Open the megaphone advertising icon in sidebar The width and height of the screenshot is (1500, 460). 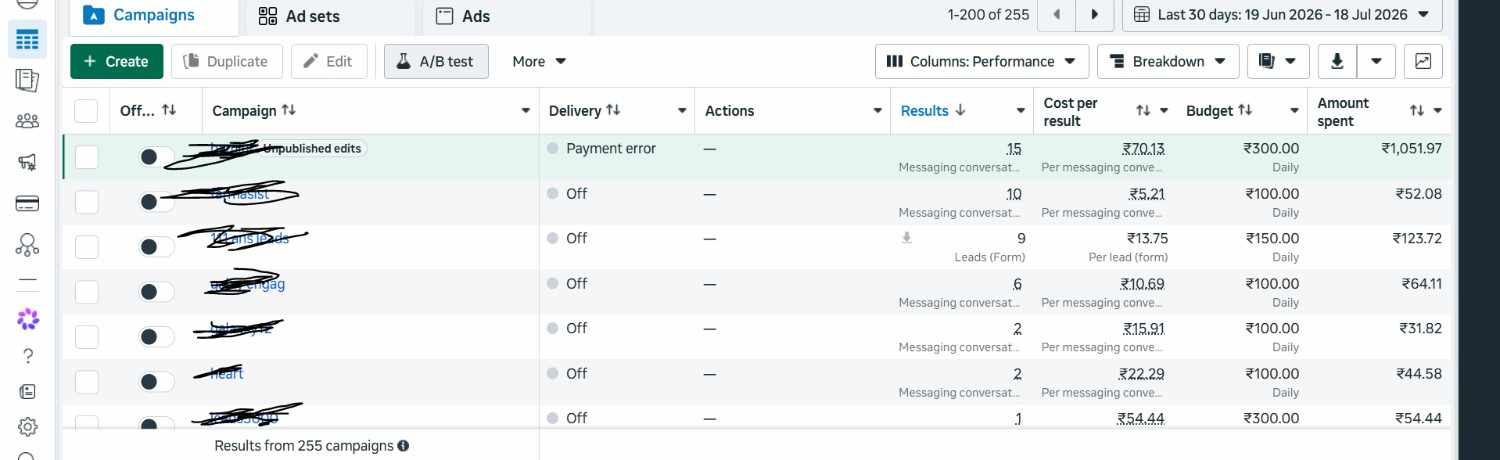point(28,162)
